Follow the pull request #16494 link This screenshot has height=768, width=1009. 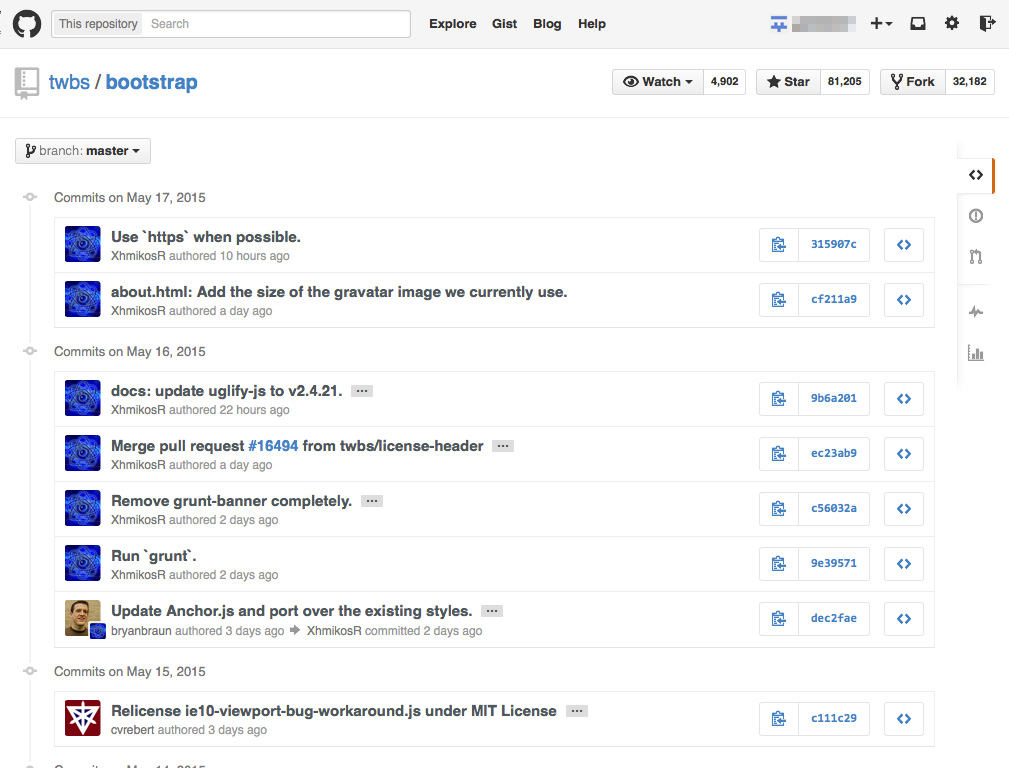[x=273, y=445]
